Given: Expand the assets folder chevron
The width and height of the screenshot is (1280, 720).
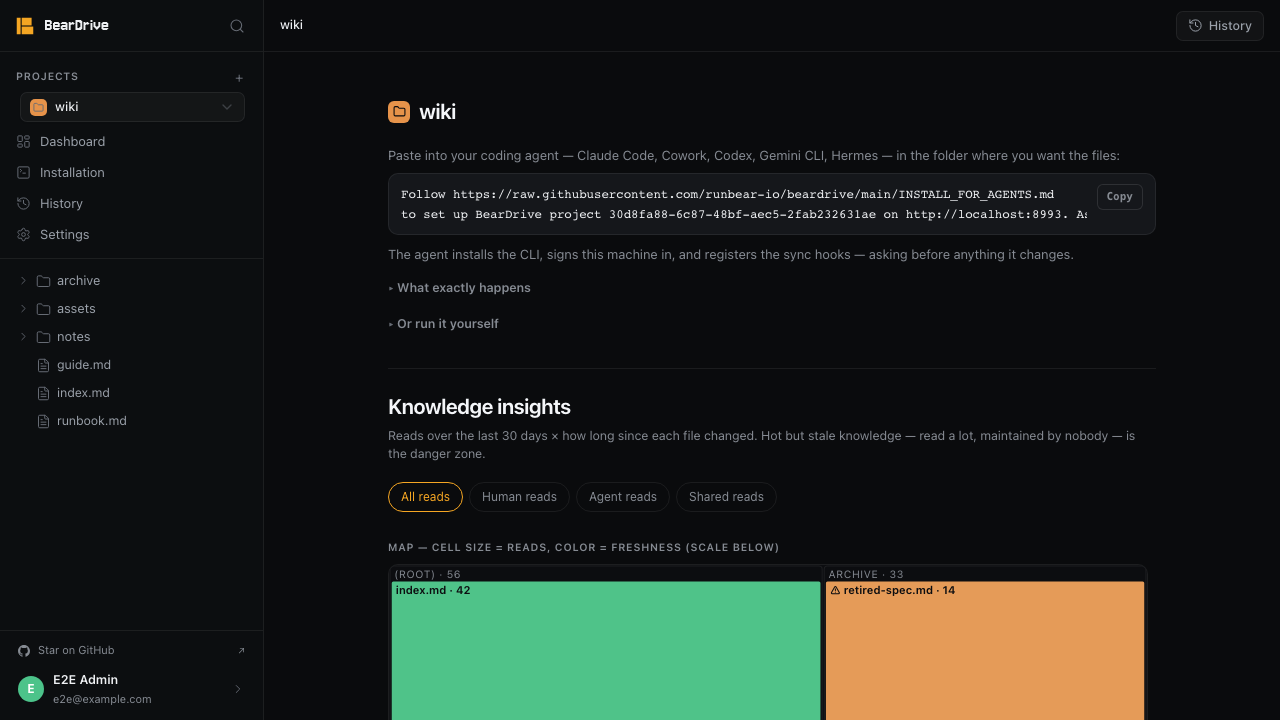Looking at the screenshot, I should point(23,309).
